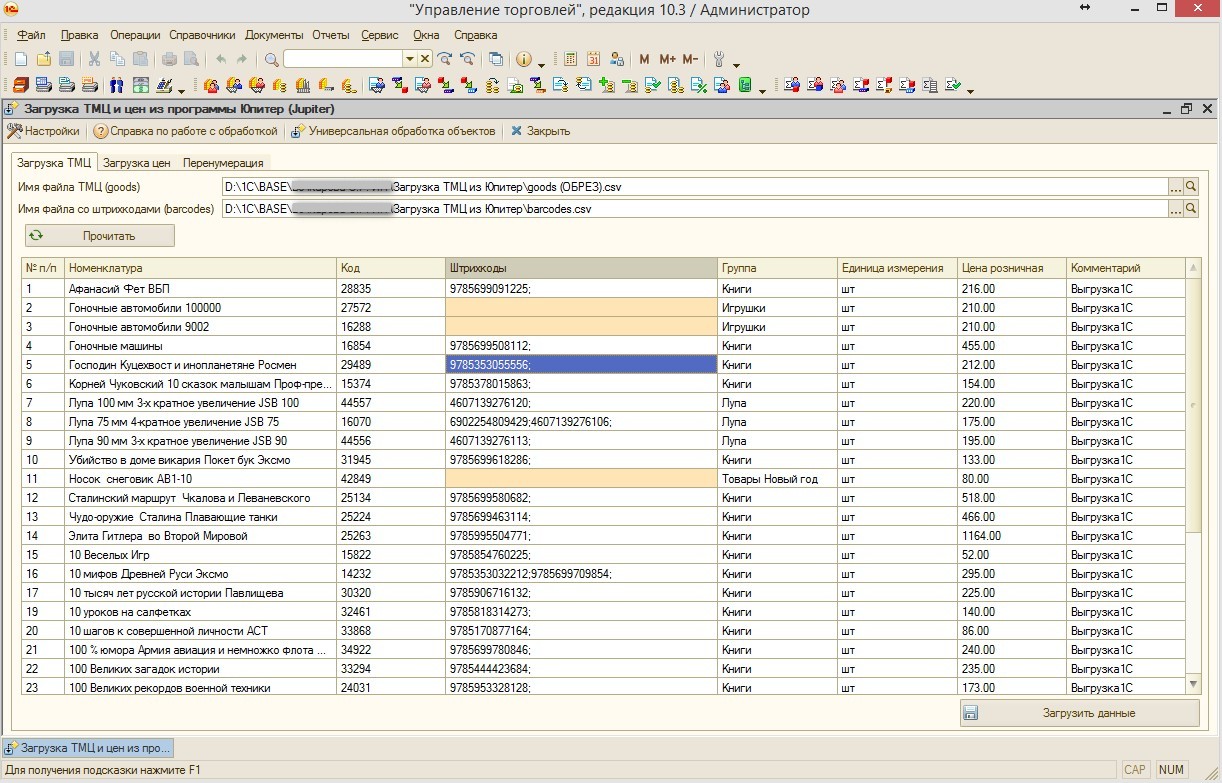
Task: Click the ellipsis selector for barcodes file
Action: click(x=1175, y=209)
